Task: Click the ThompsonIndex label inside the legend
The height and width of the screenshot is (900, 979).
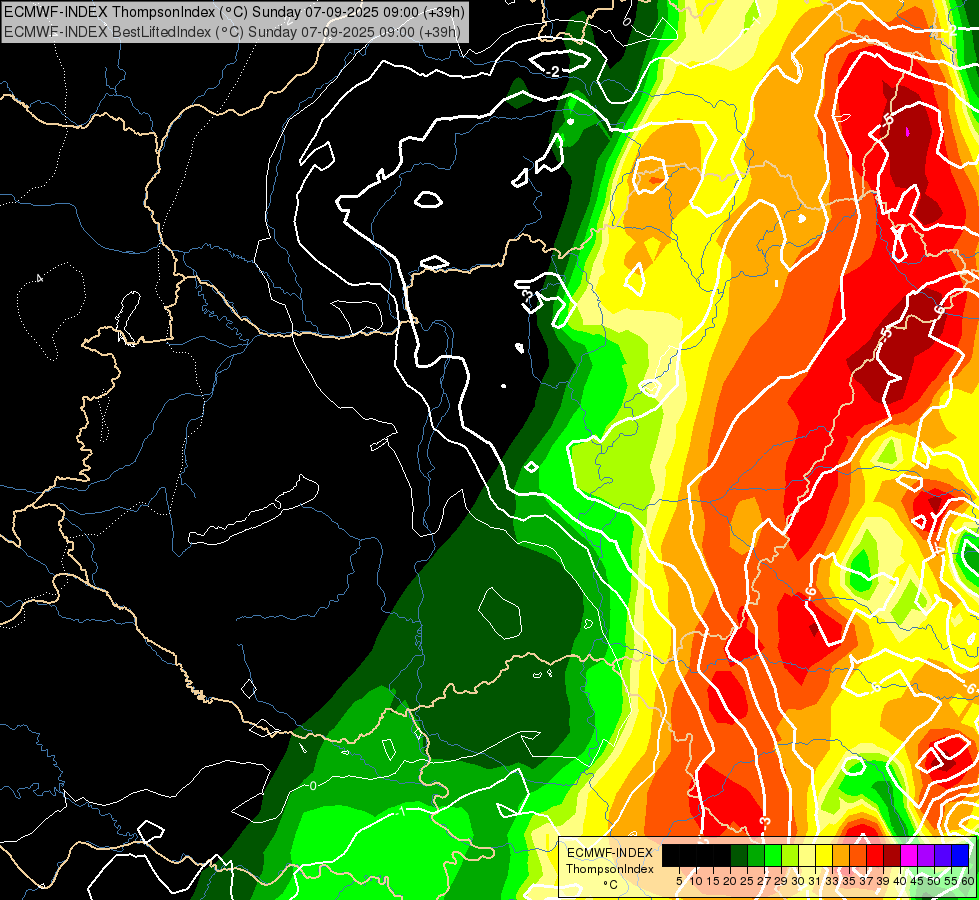Action: pos(609,869)
